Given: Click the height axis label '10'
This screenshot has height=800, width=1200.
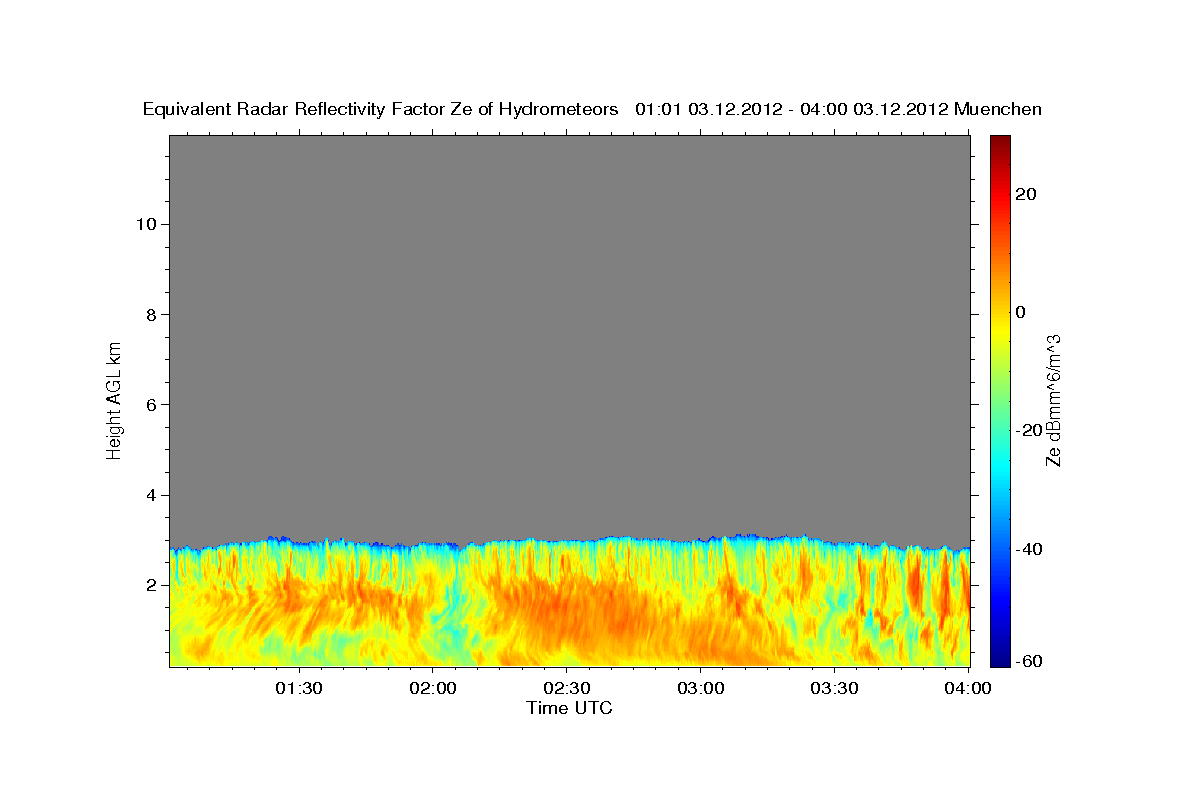Looking at the screenshot, I should click(145, 224).
